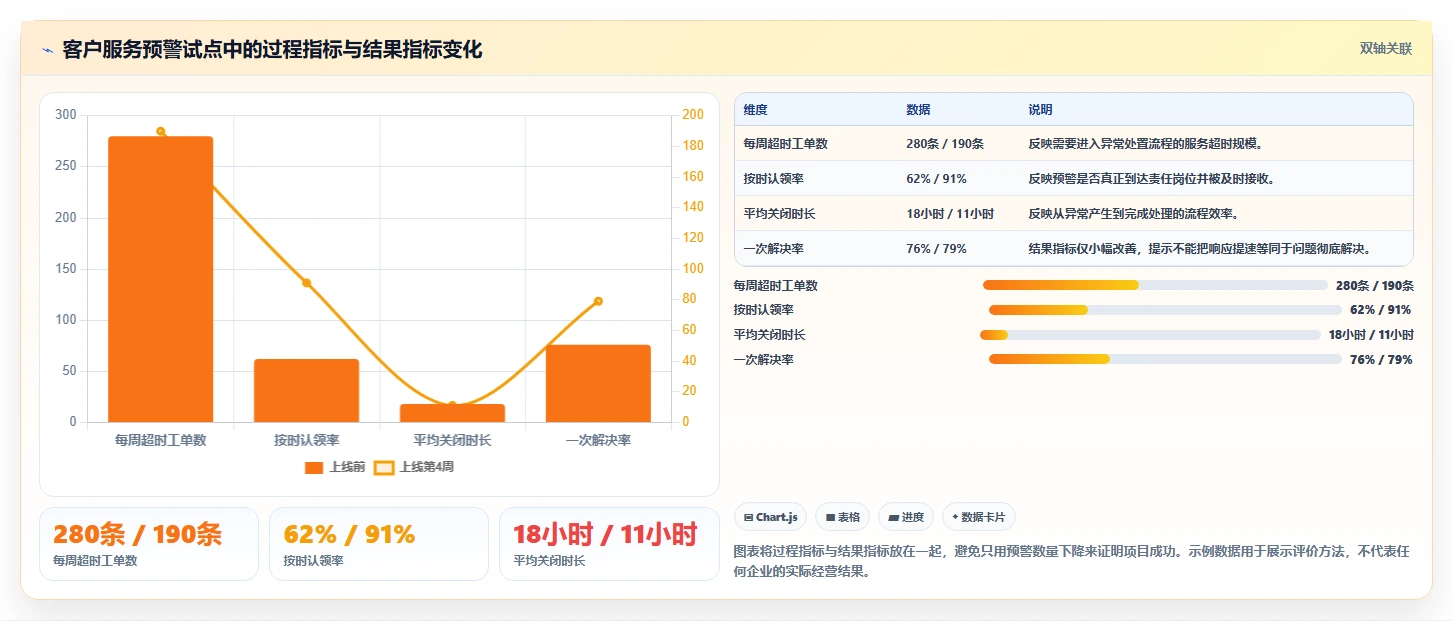Click the line point above the 每周超时工单数 bar
The image size is (1453, 621).
pos(161,131)
